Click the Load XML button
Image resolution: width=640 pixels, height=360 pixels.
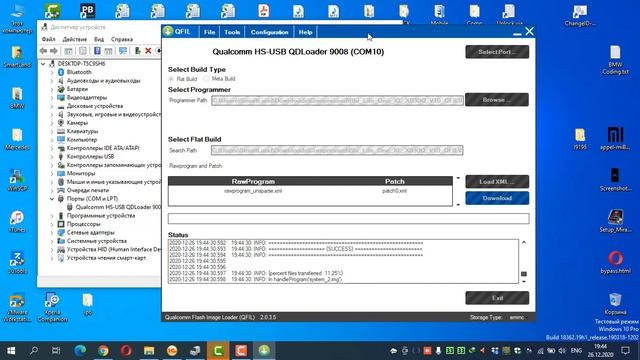(x=497, y=182)
